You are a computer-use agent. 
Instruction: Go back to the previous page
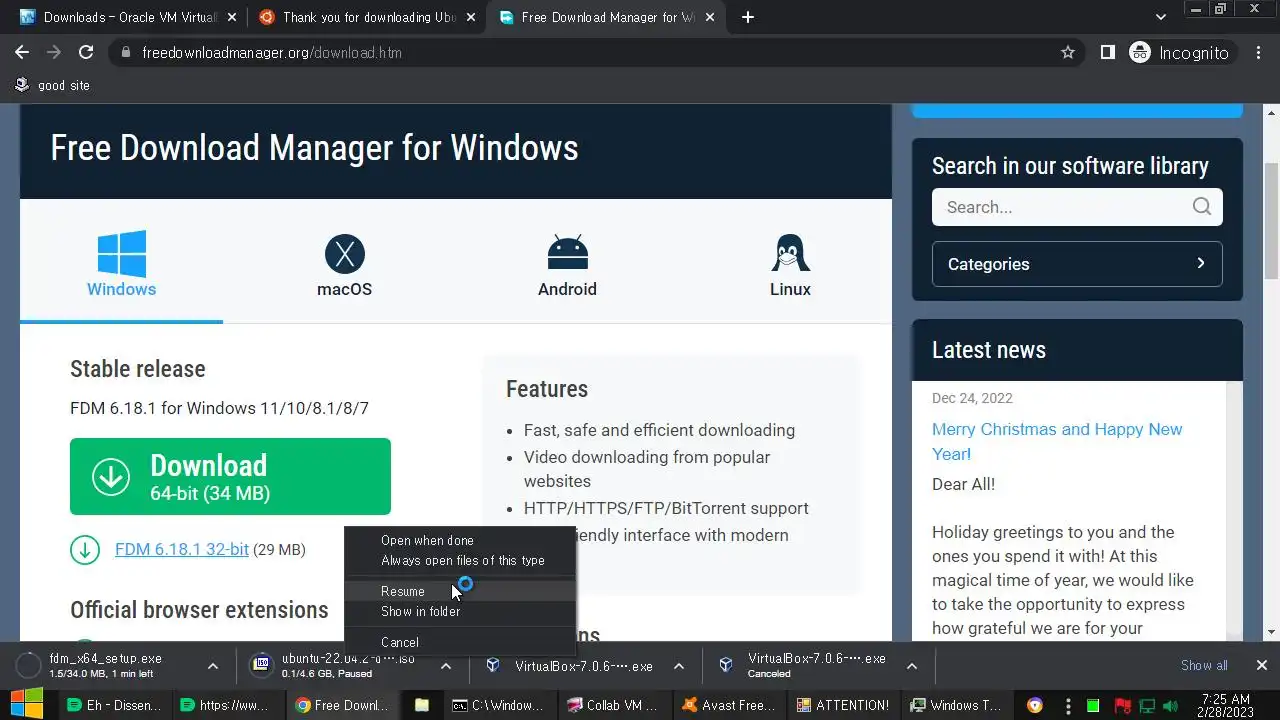(22, 52)
